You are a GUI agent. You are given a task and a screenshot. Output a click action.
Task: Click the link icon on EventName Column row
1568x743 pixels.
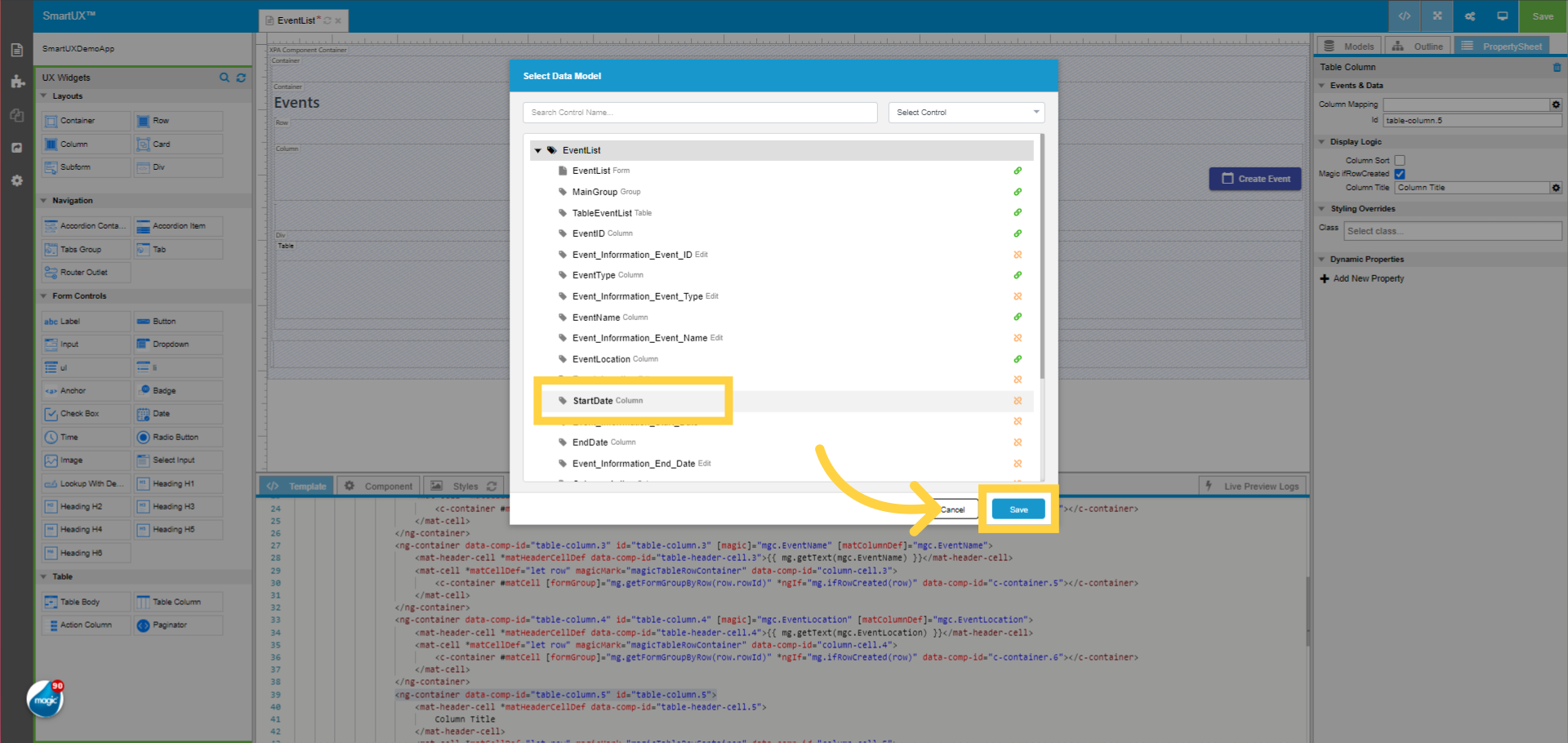coord(1018,317)
